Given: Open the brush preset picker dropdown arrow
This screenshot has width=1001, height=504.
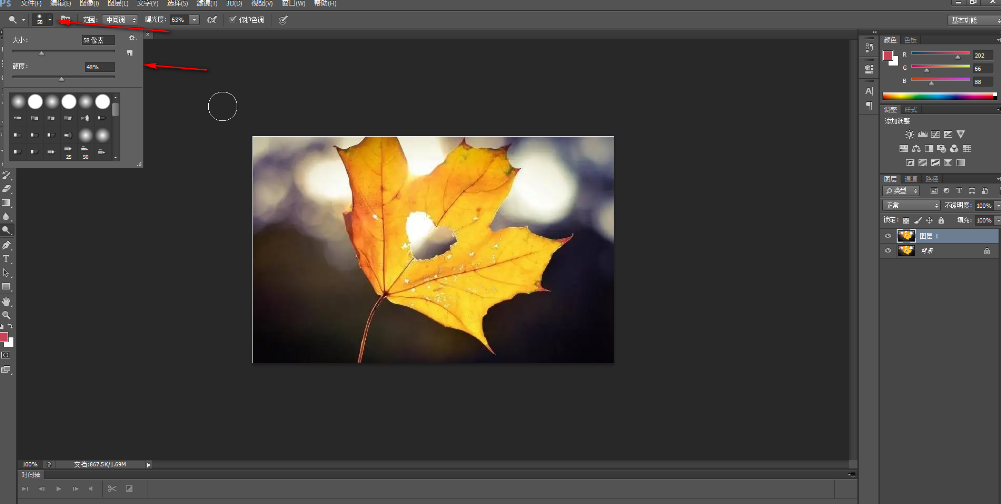Looking at the screenshot, I should point(50,19).
